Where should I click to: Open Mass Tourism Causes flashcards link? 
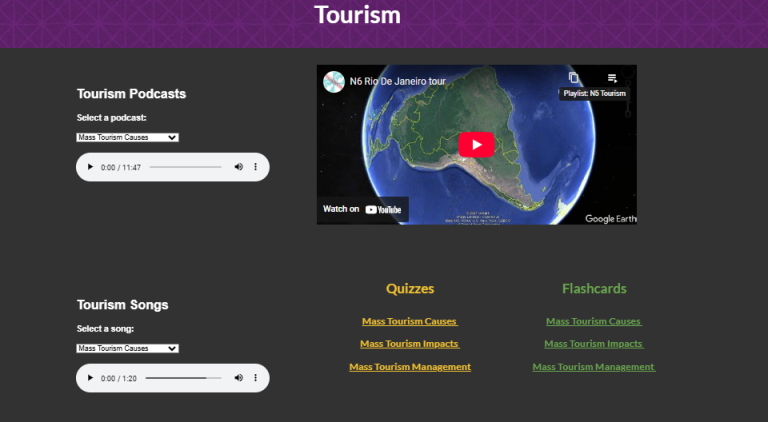(x=594, y=322)
